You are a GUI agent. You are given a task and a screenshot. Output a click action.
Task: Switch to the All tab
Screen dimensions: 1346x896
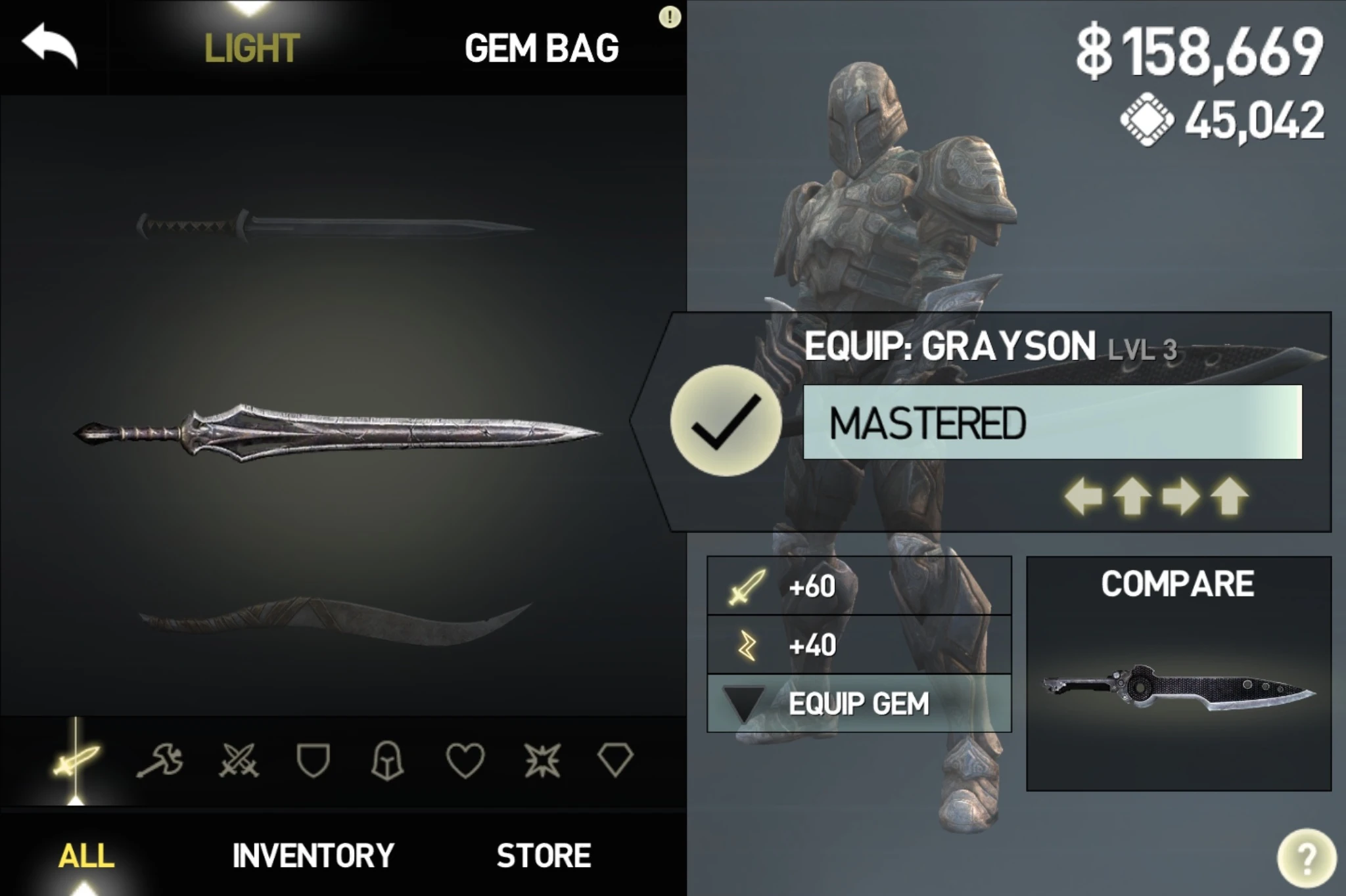86,855
